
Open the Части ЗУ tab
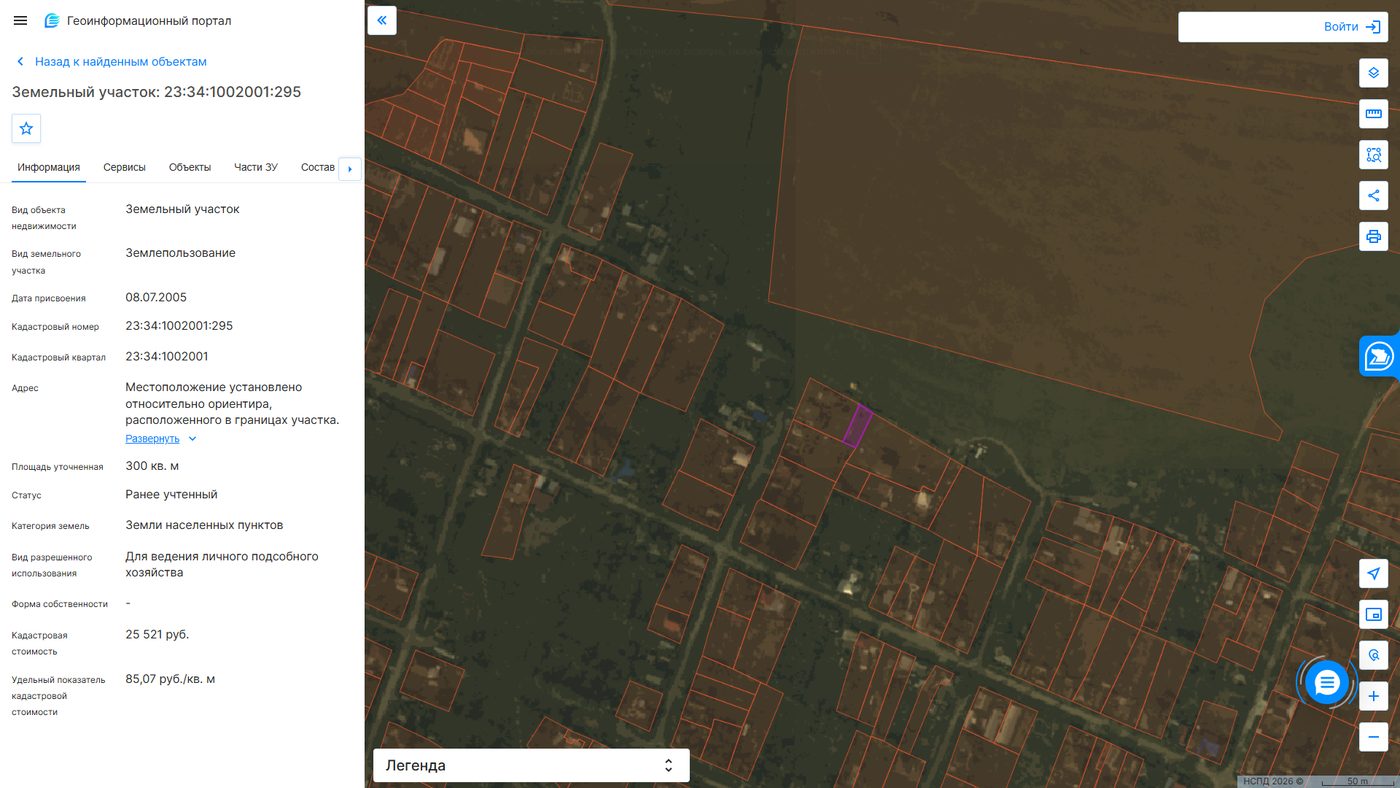pyautogui.click(x=256, y=167)
